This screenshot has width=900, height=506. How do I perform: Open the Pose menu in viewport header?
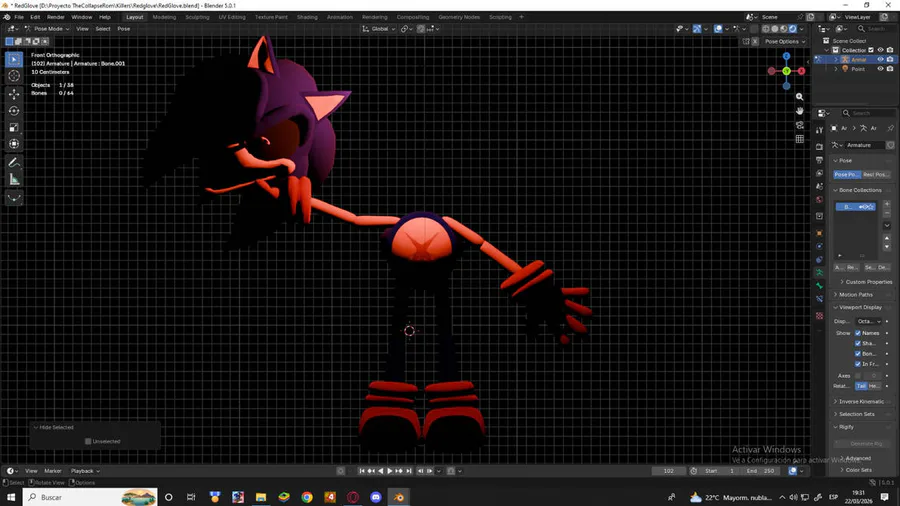click(123, 29)
